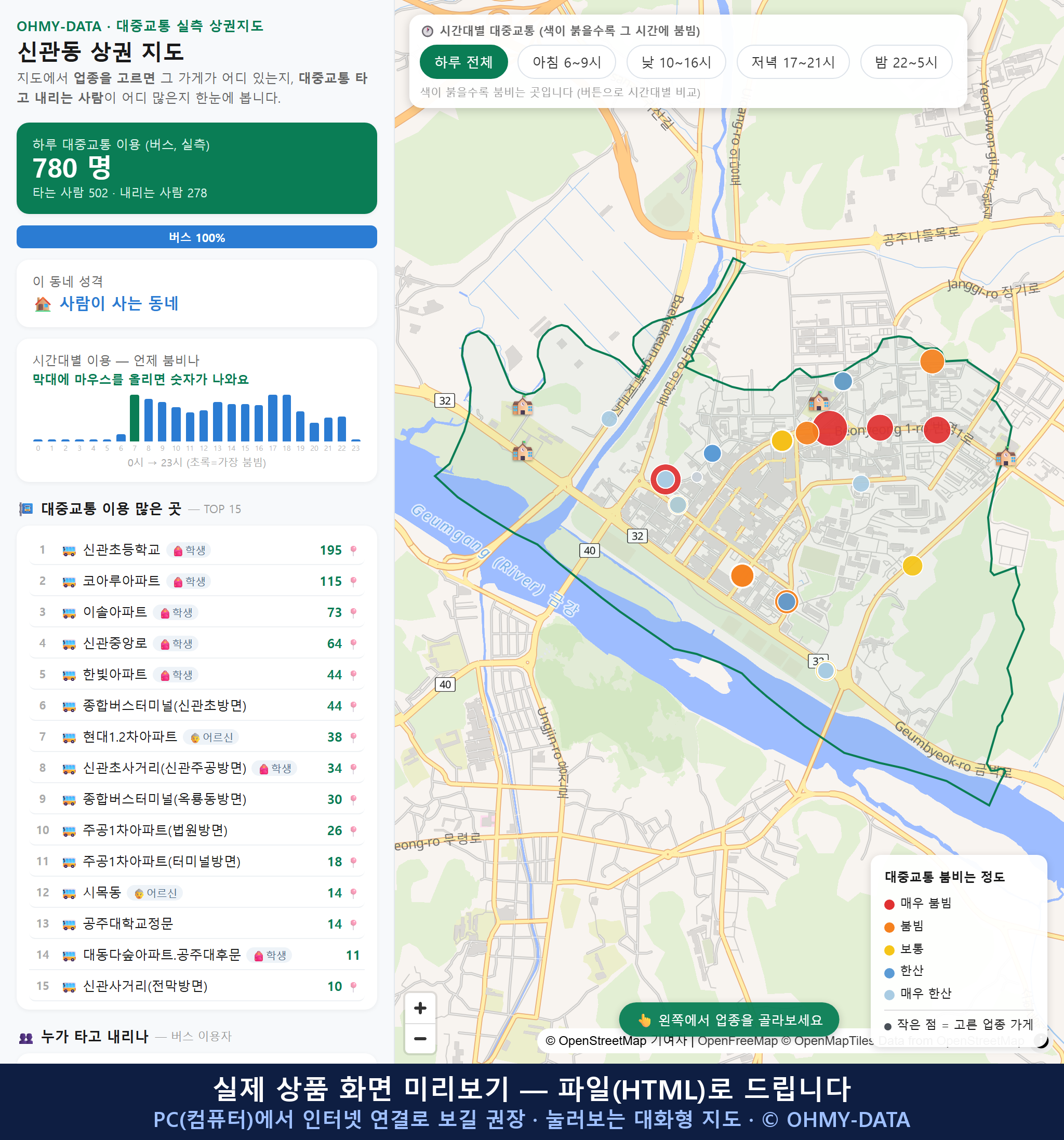Click the 버스 100% share bar
1064x1140 pixels.
pos(197,237)
